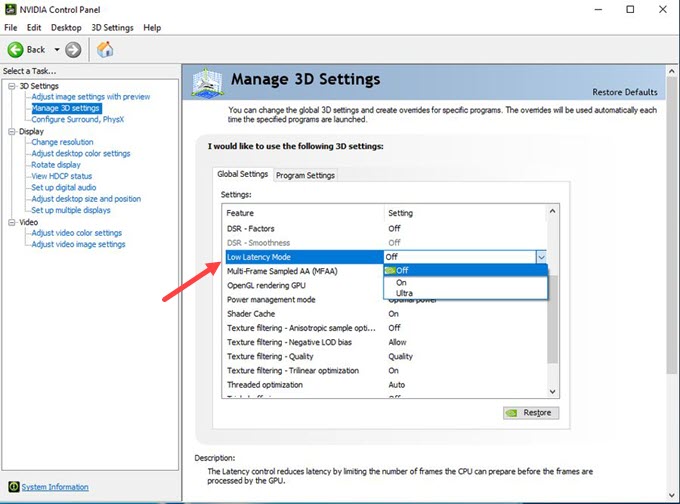Viewport: 680px width, 504px height.
Task: Open the Edit menu
Action: pyautogui.click(x=34, y=27)
